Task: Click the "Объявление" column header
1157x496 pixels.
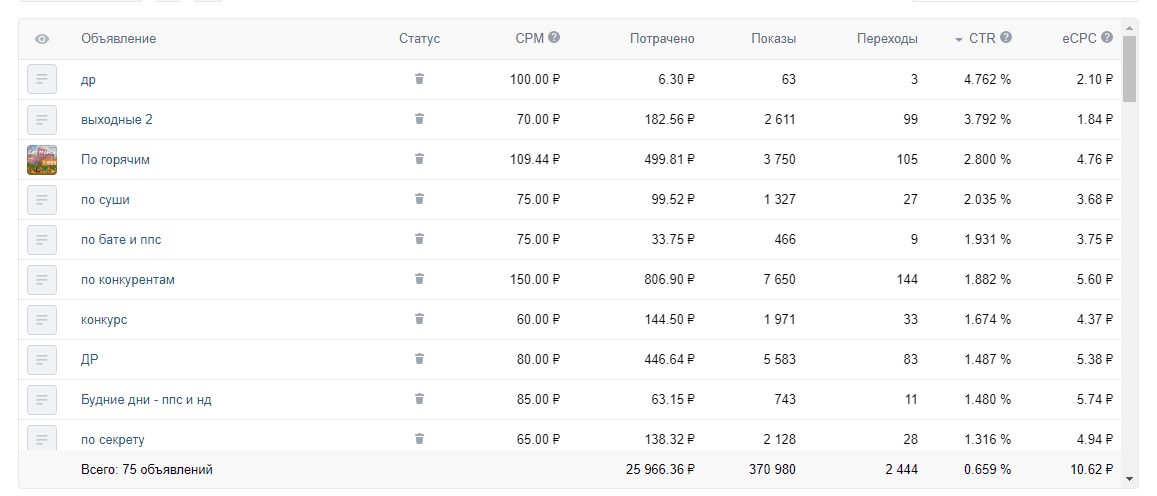Action: [118, 39]
